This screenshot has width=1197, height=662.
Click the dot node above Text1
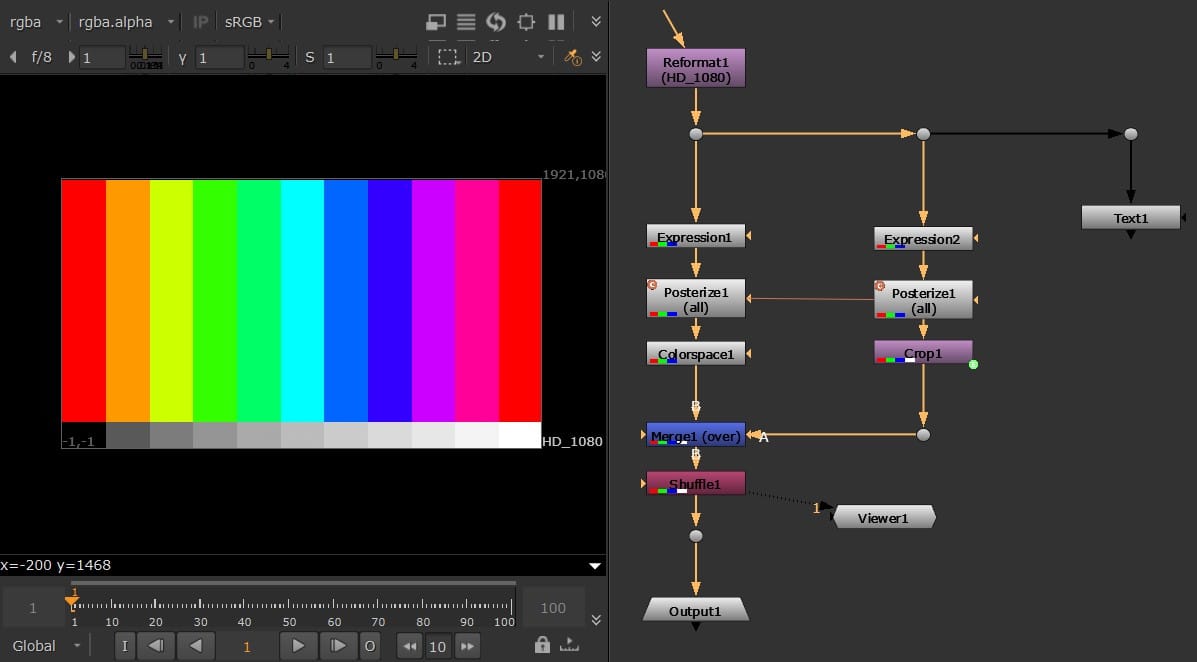tap(1131, 134)
